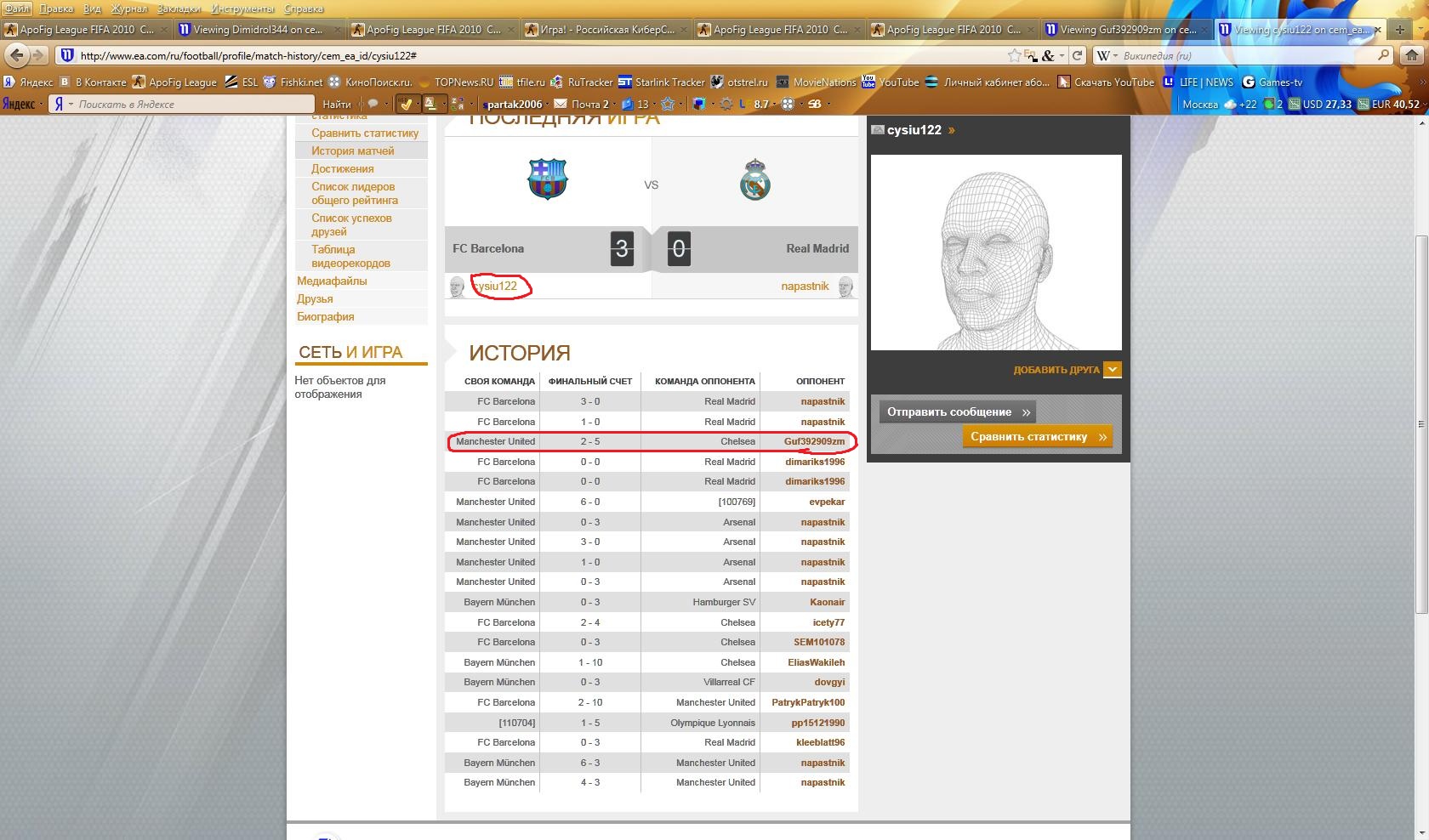Screen dimensions: 1429x840
Task: Open the В Контакте bookmark
Action: (x=93, y=82)
